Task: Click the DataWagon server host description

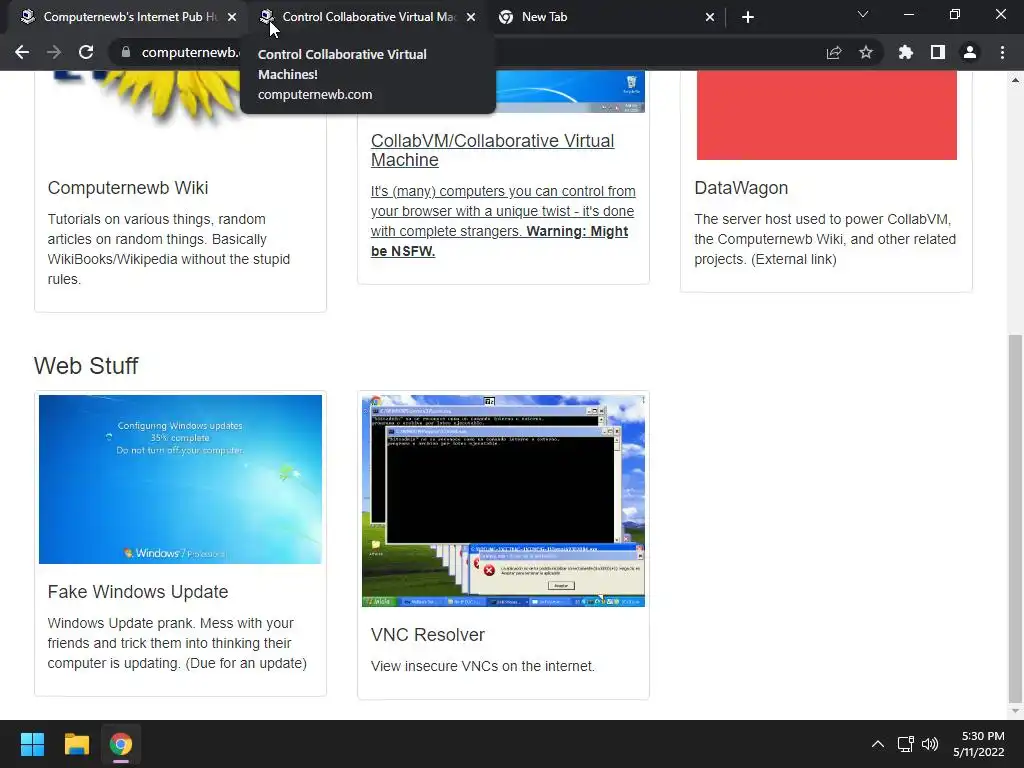Action: coord(825,239)
